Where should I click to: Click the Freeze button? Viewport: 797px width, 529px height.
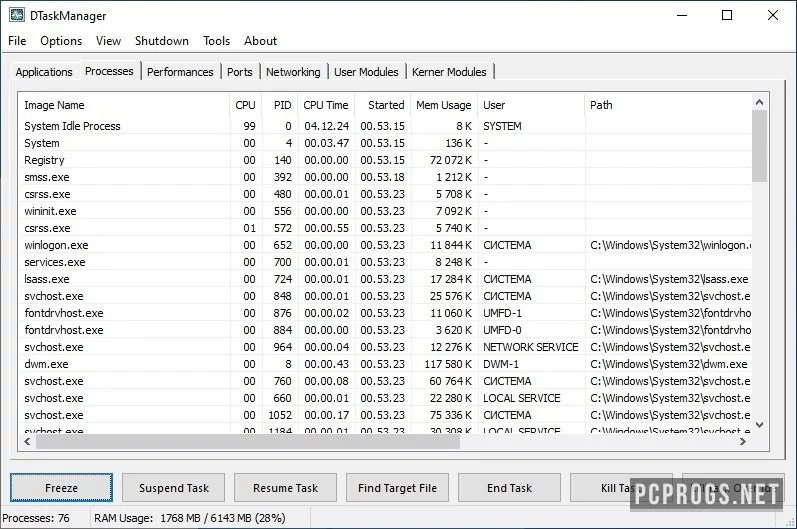62,488
